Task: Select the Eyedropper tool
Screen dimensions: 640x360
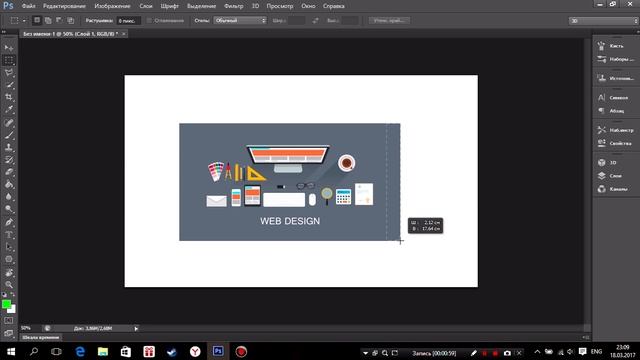Action: click(x=9, y=109)
